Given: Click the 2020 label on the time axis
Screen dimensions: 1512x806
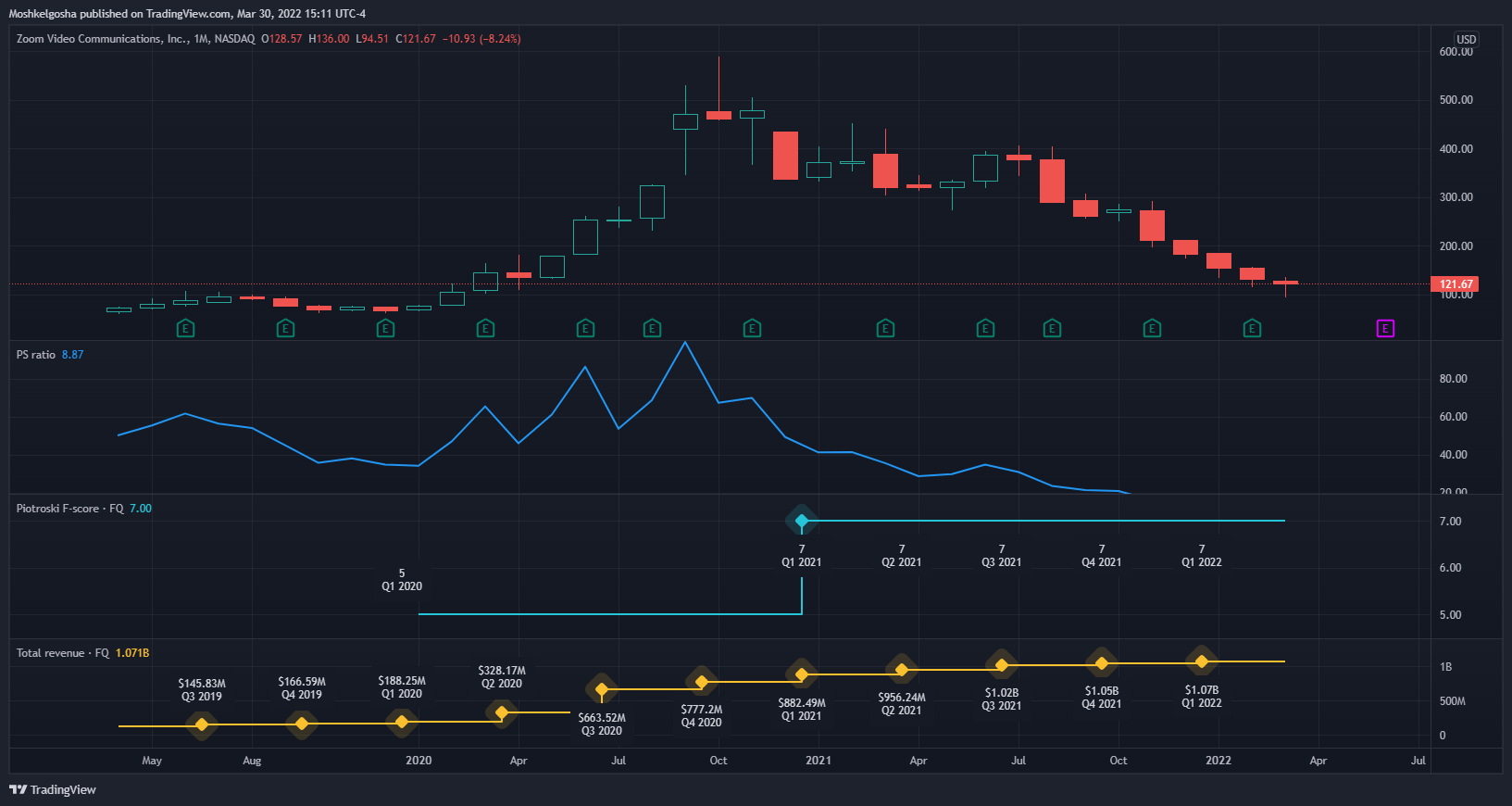Looking at the screenshot, I should point(419,761).
